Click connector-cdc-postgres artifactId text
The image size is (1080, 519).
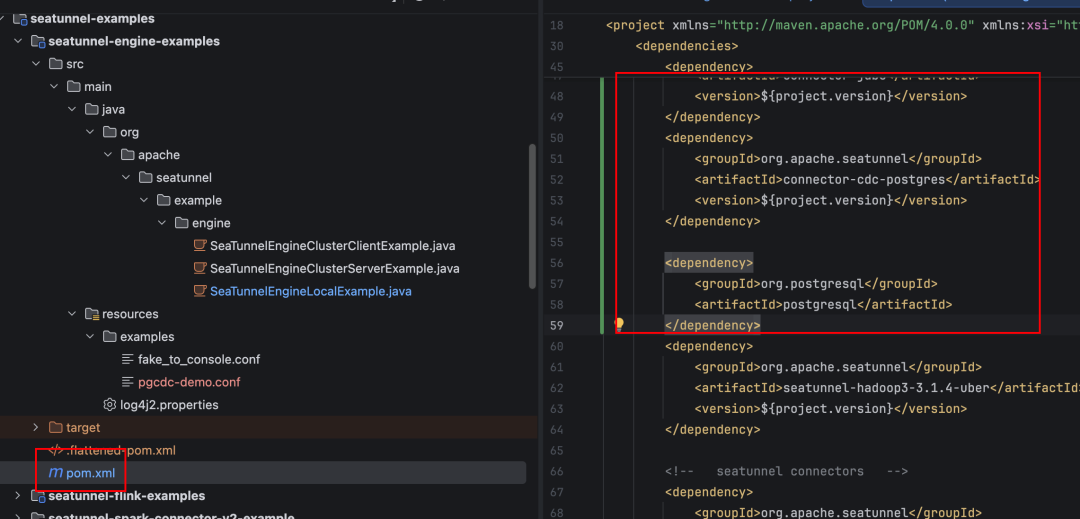(864, 180)
